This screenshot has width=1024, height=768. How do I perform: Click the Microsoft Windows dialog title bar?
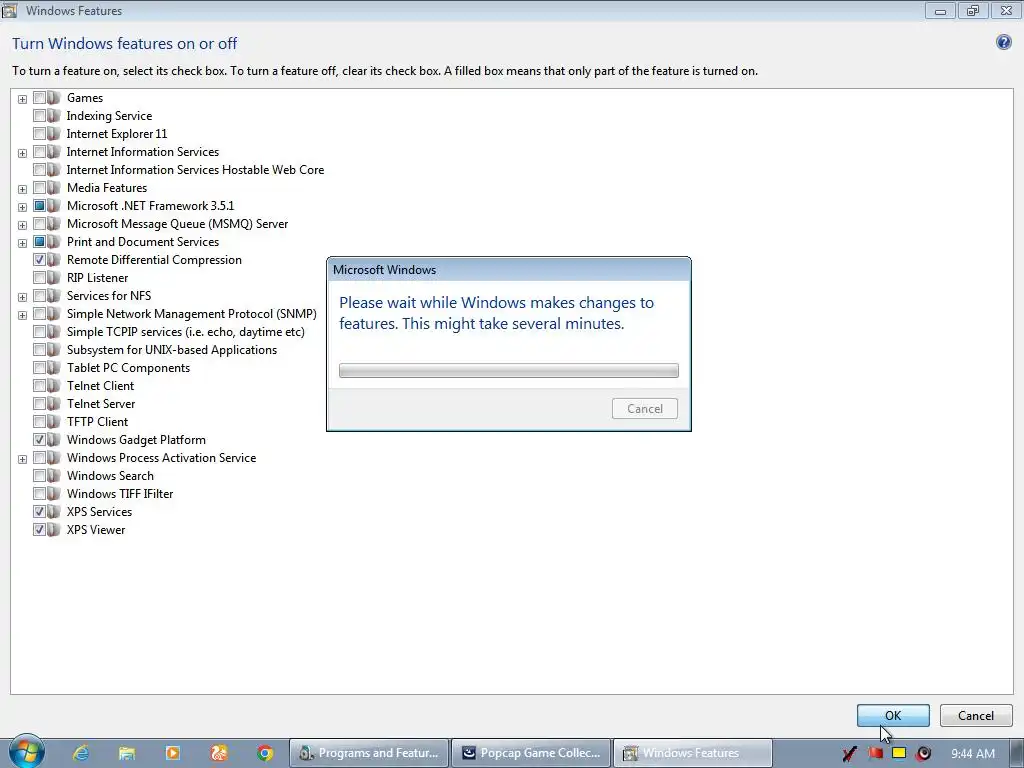(509, 270)
